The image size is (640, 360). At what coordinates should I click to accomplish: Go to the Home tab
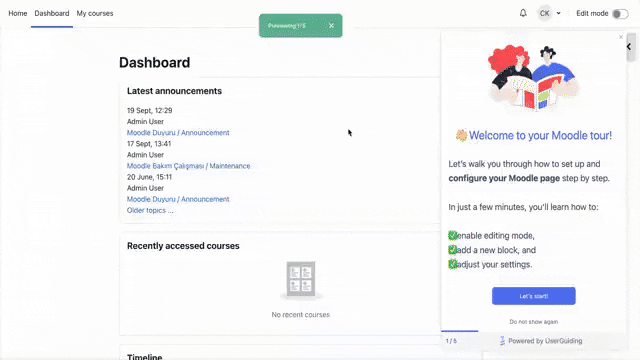point(18,13)
